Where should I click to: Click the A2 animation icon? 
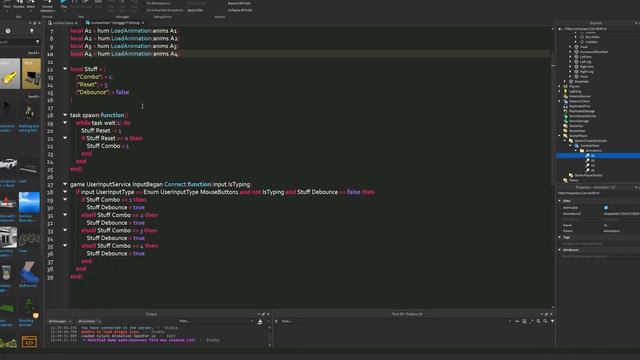click(x=588, y=160)
